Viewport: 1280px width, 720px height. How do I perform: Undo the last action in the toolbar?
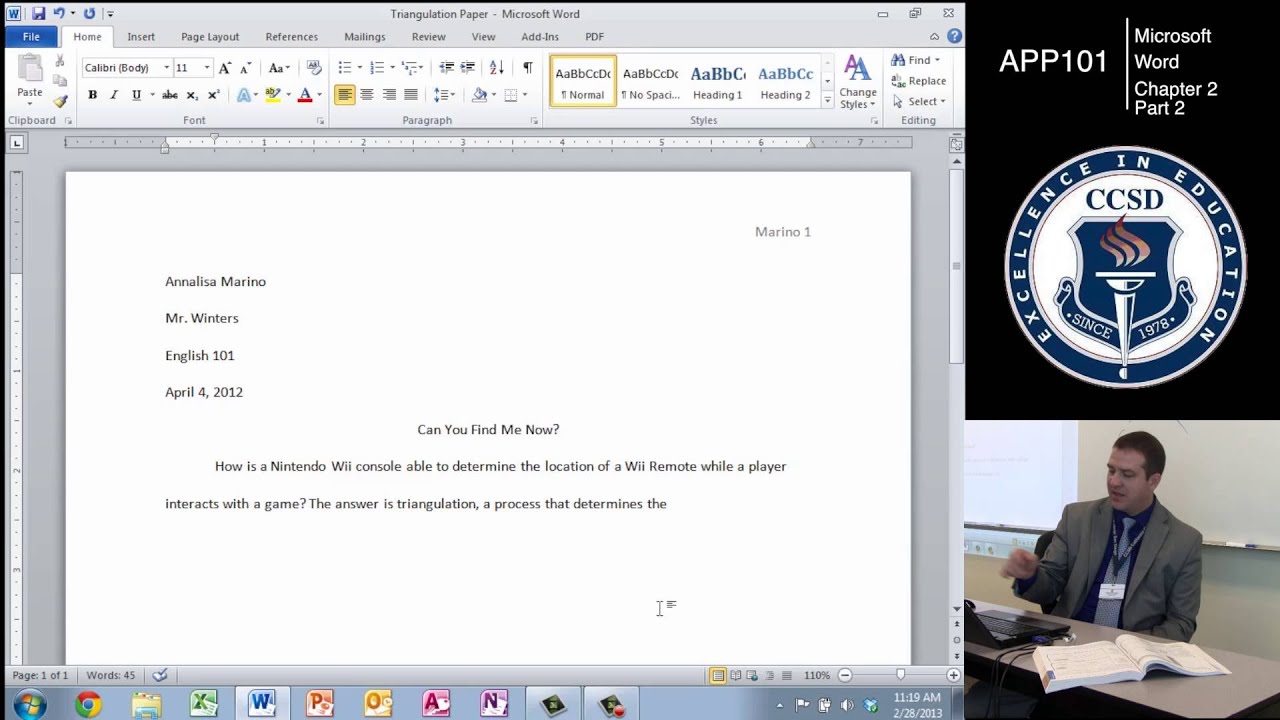click(59, 14)
